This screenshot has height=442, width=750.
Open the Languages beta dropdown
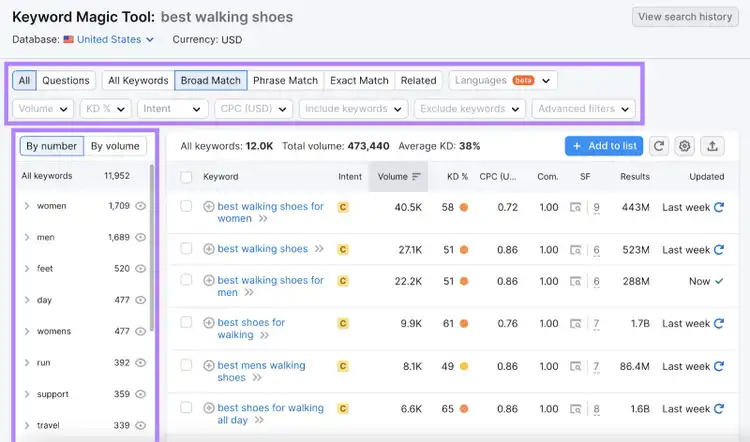pos(503,80)
